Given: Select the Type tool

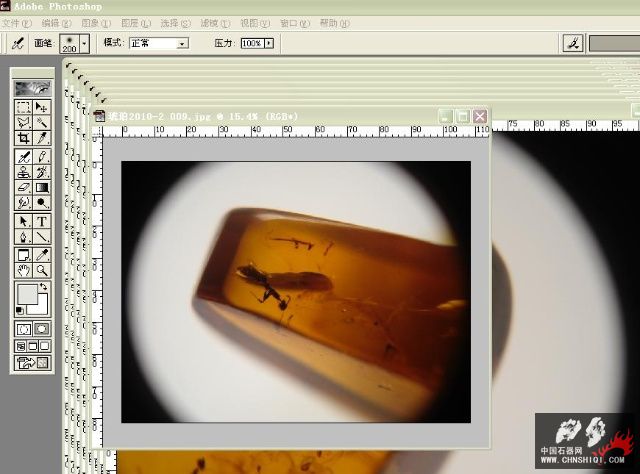Looking at the screenshot, I should click(x=42, y=222).
